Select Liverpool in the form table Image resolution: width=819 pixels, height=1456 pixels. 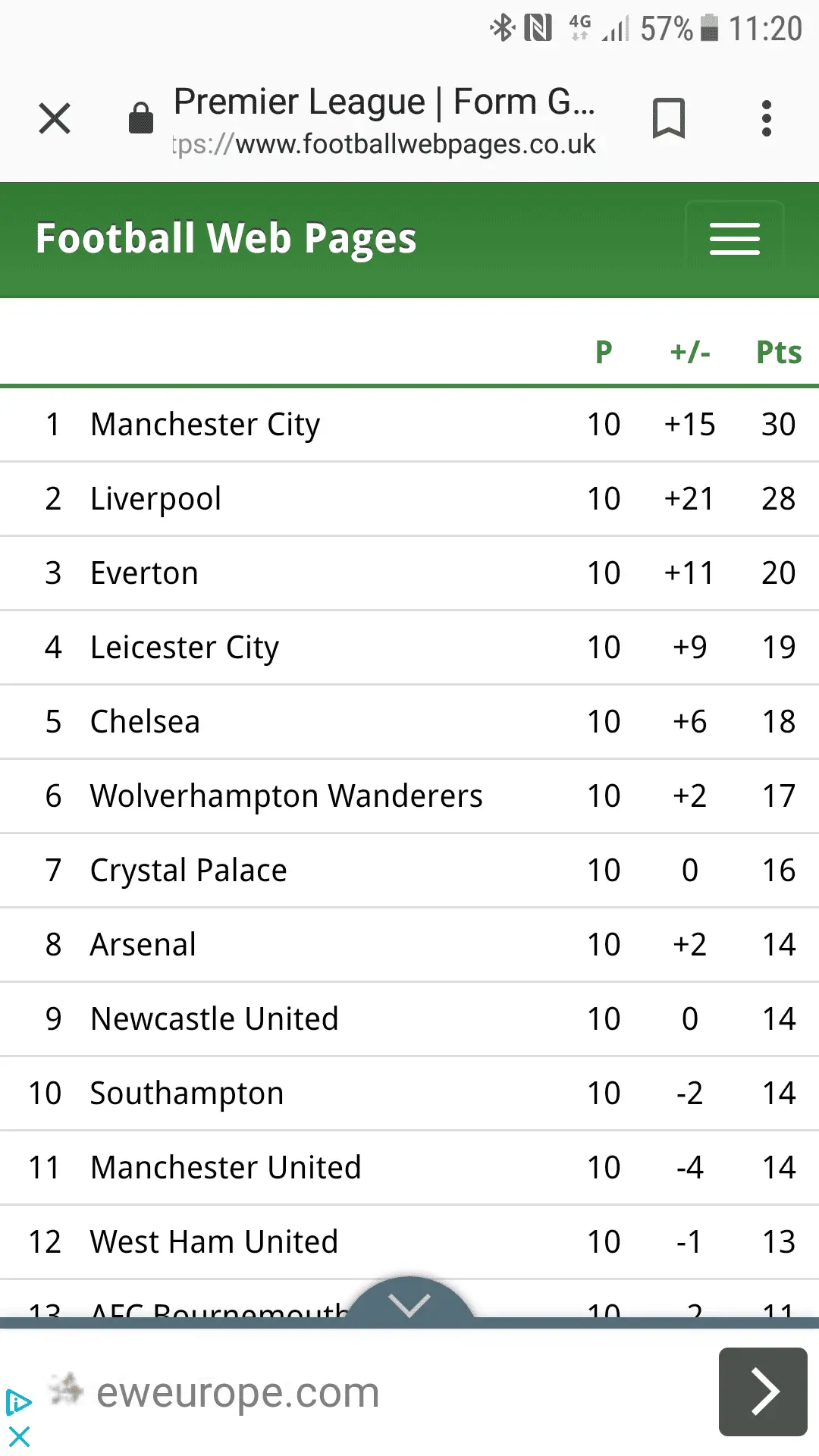(155, 499)
